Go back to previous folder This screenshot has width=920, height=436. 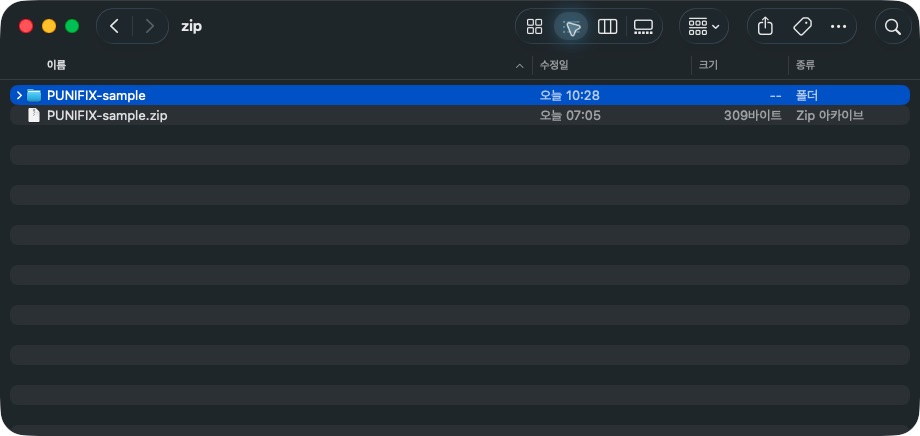(x=114, y=26)
